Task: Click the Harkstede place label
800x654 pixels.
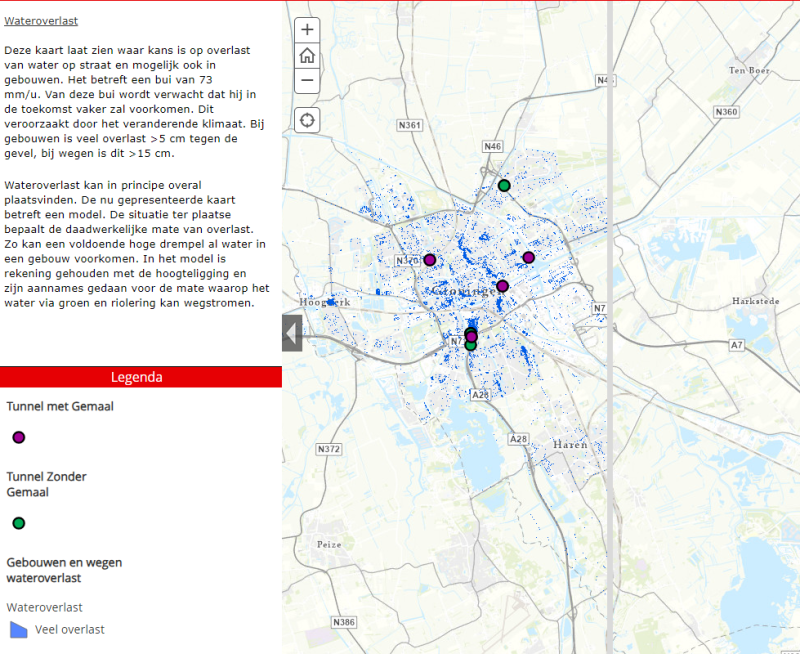Action: (x=754, y=300)
